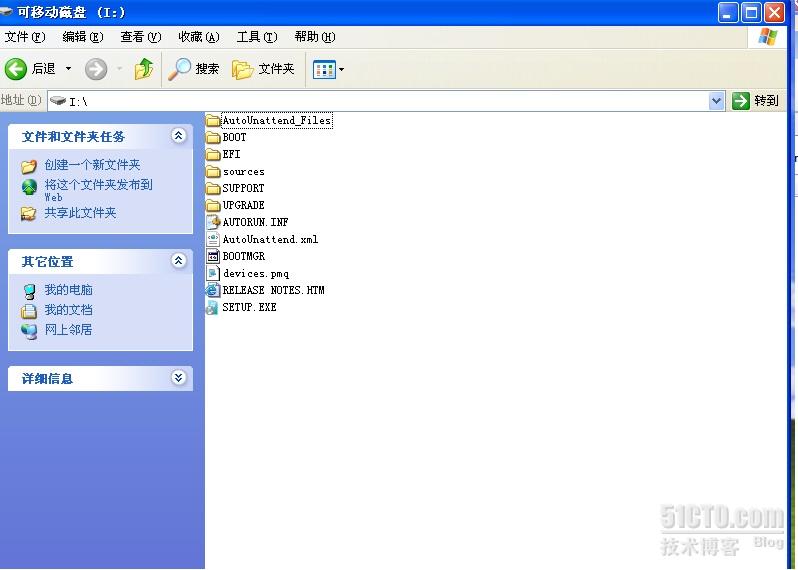Select the devices.pmq file icon

point(213,273)
